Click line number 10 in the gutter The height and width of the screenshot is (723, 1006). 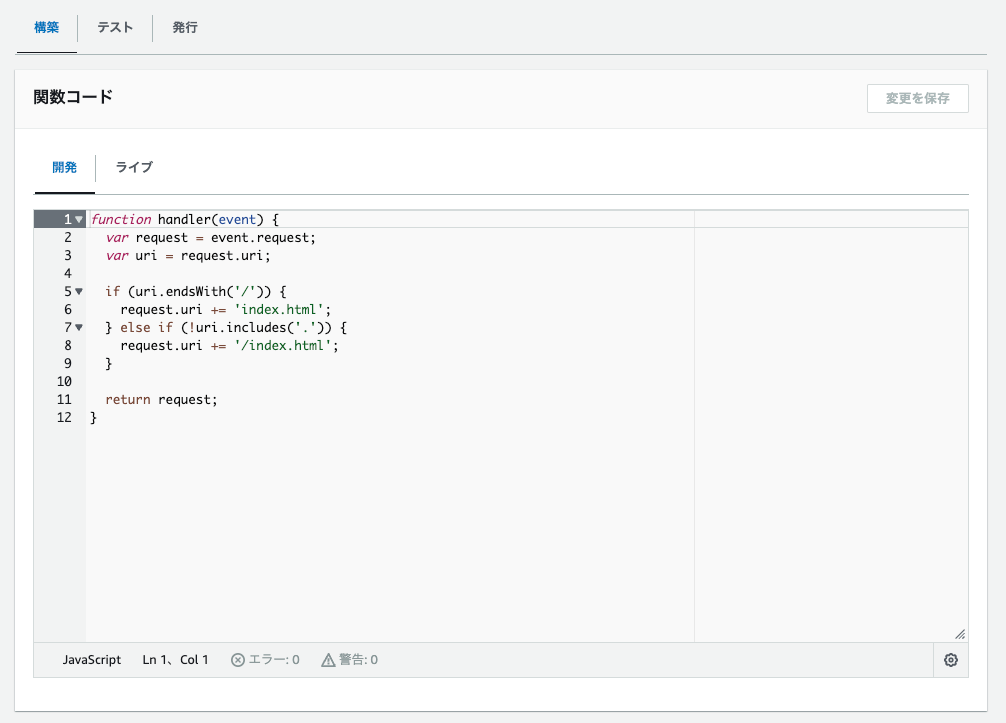coord(64,381)
